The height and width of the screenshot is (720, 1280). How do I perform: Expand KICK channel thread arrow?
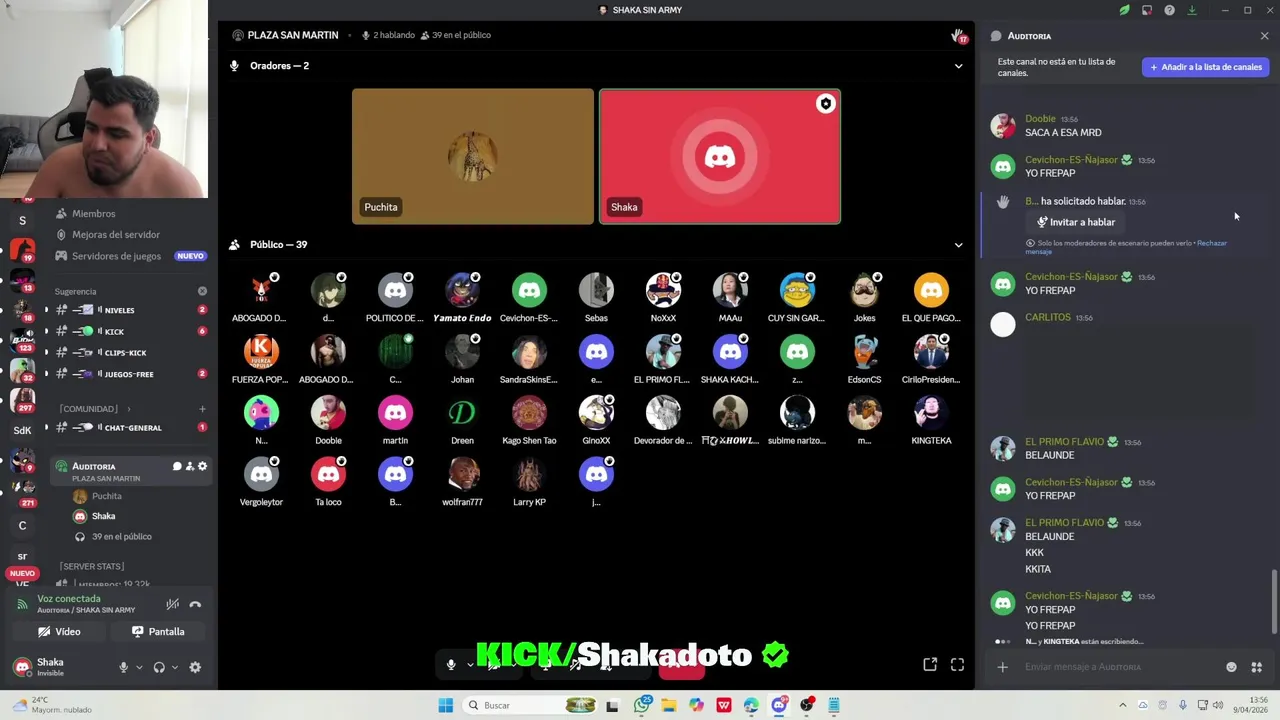coord(46,331)
